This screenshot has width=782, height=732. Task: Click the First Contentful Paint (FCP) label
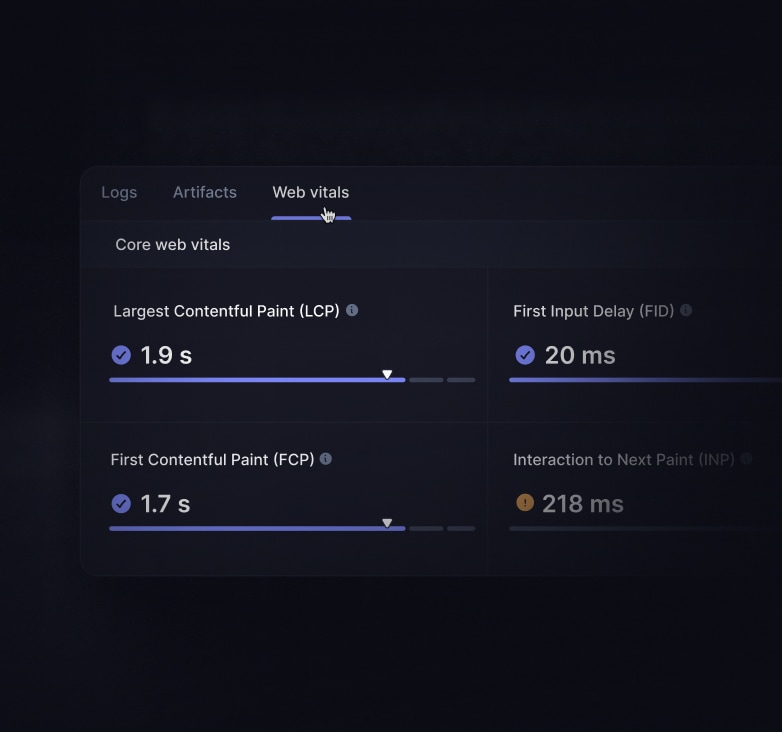pos(212,460)
